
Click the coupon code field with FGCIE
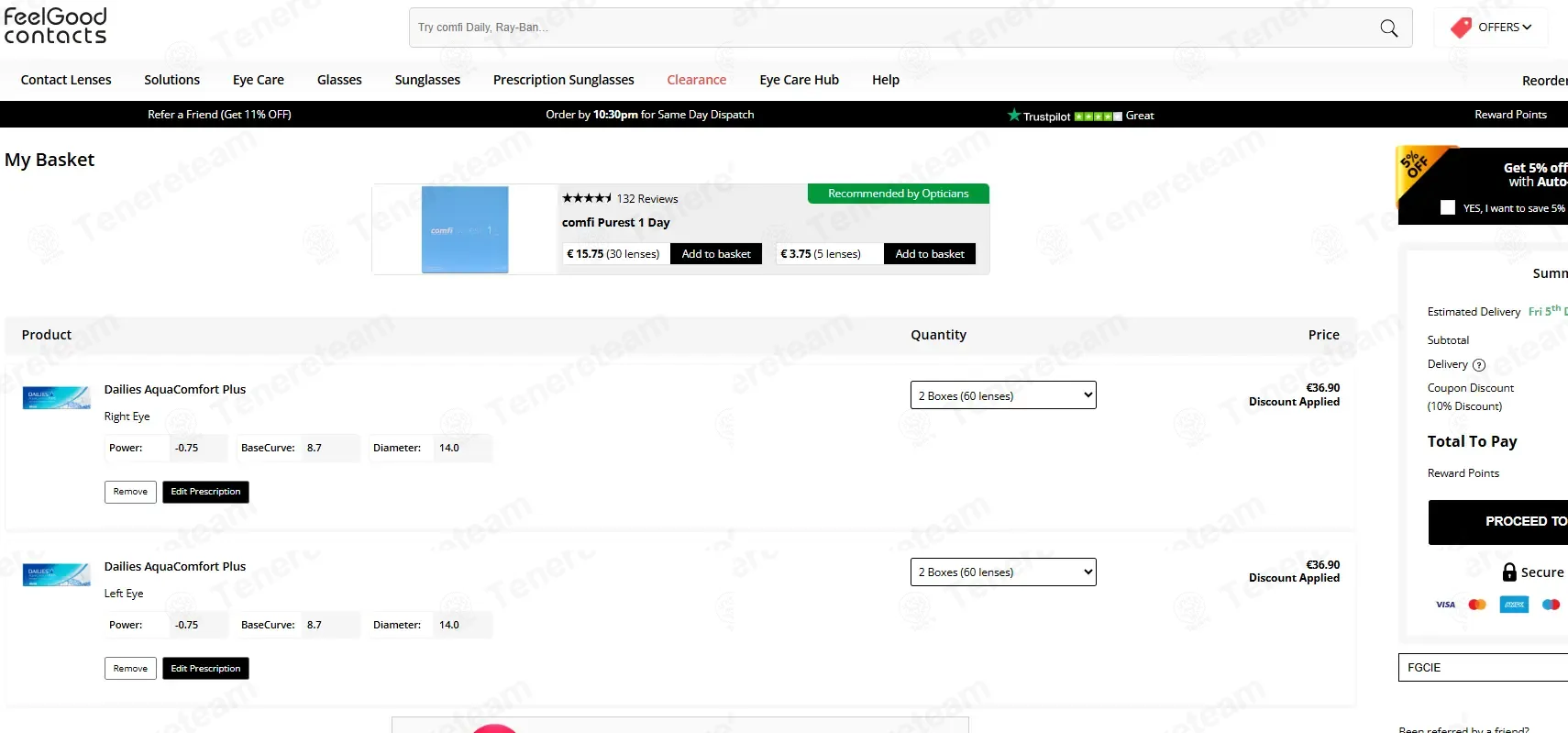click(x=1483, y=667)
